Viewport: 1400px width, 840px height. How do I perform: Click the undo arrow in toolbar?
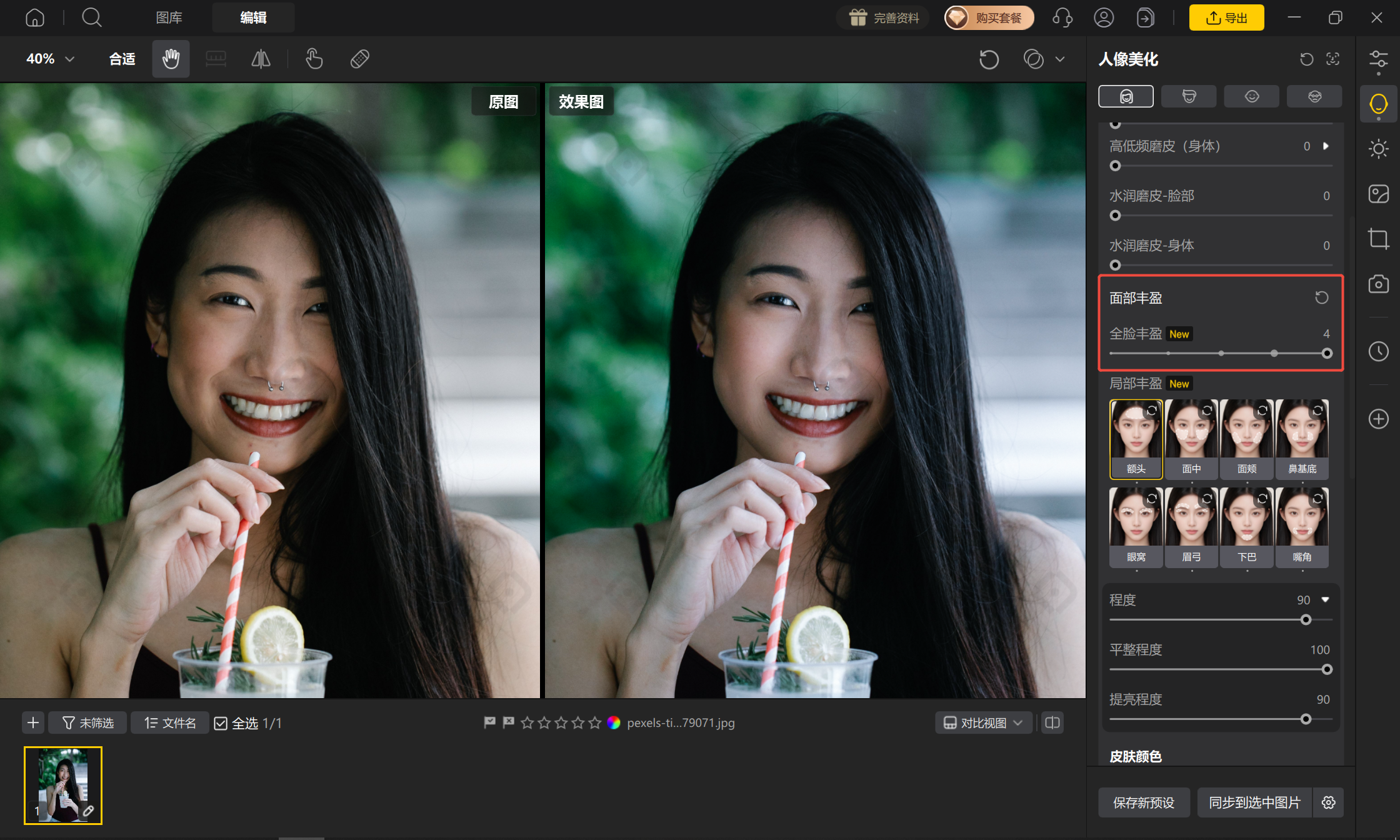(989, 59)
